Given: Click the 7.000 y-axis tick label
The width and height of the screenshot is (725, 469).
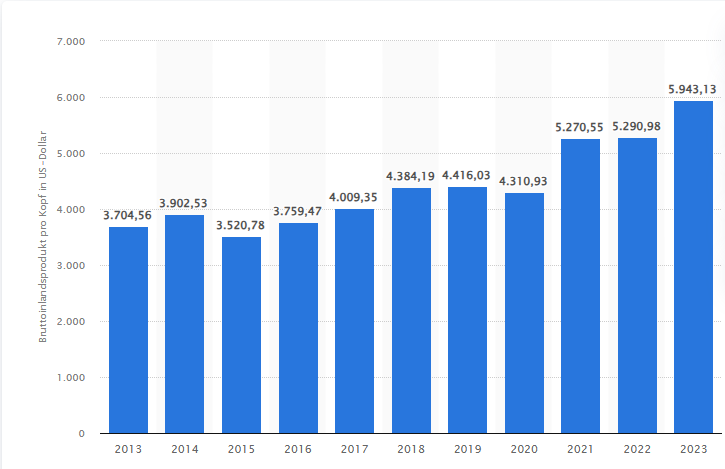Looking at the screenshot, I should tap(72, 42).
